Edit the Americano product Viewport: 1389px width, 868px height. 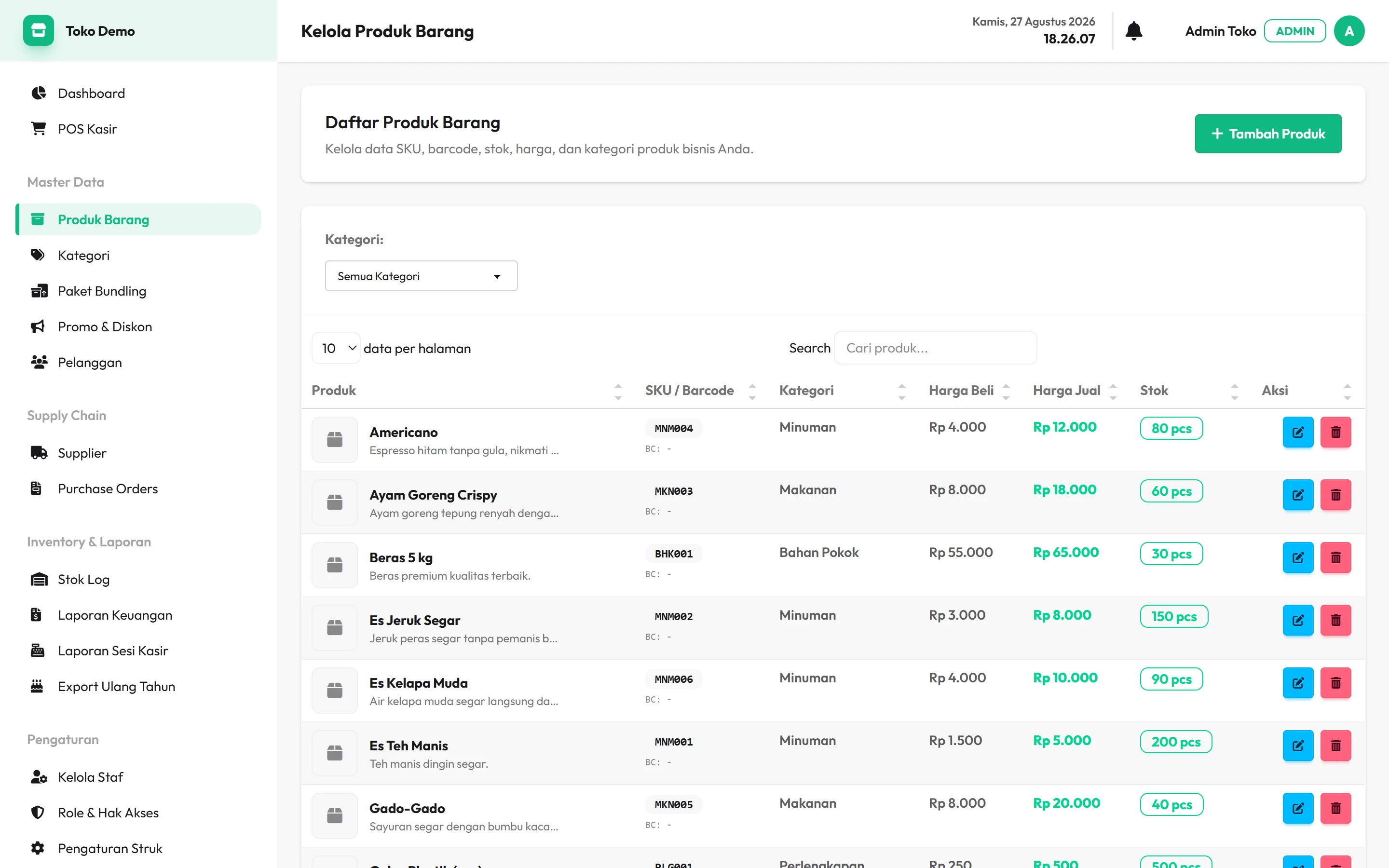1298,432
